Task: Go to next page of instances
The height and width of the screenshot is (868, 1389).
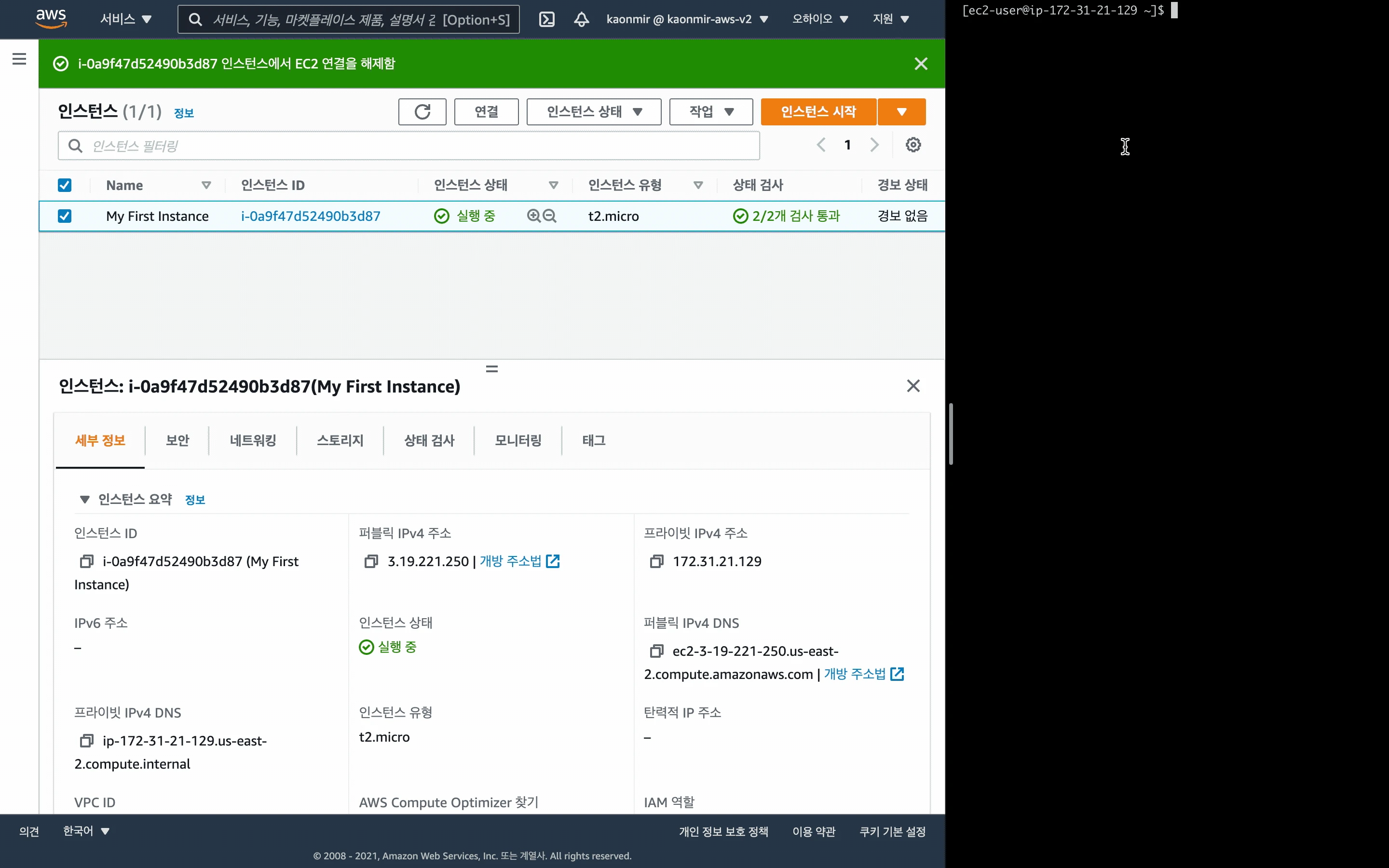Action: pyautogui.click(x=874, y=145)
